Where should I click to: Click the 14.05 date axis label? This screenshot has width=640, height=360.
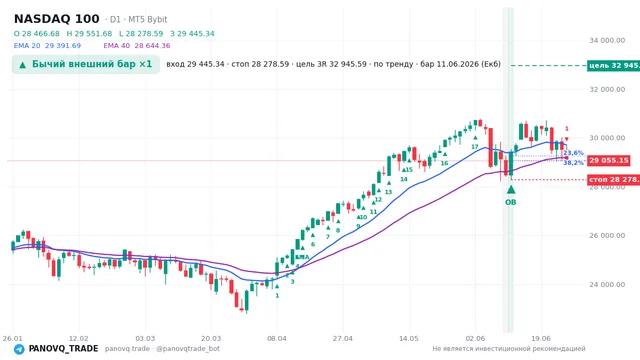tap(409, 338)
